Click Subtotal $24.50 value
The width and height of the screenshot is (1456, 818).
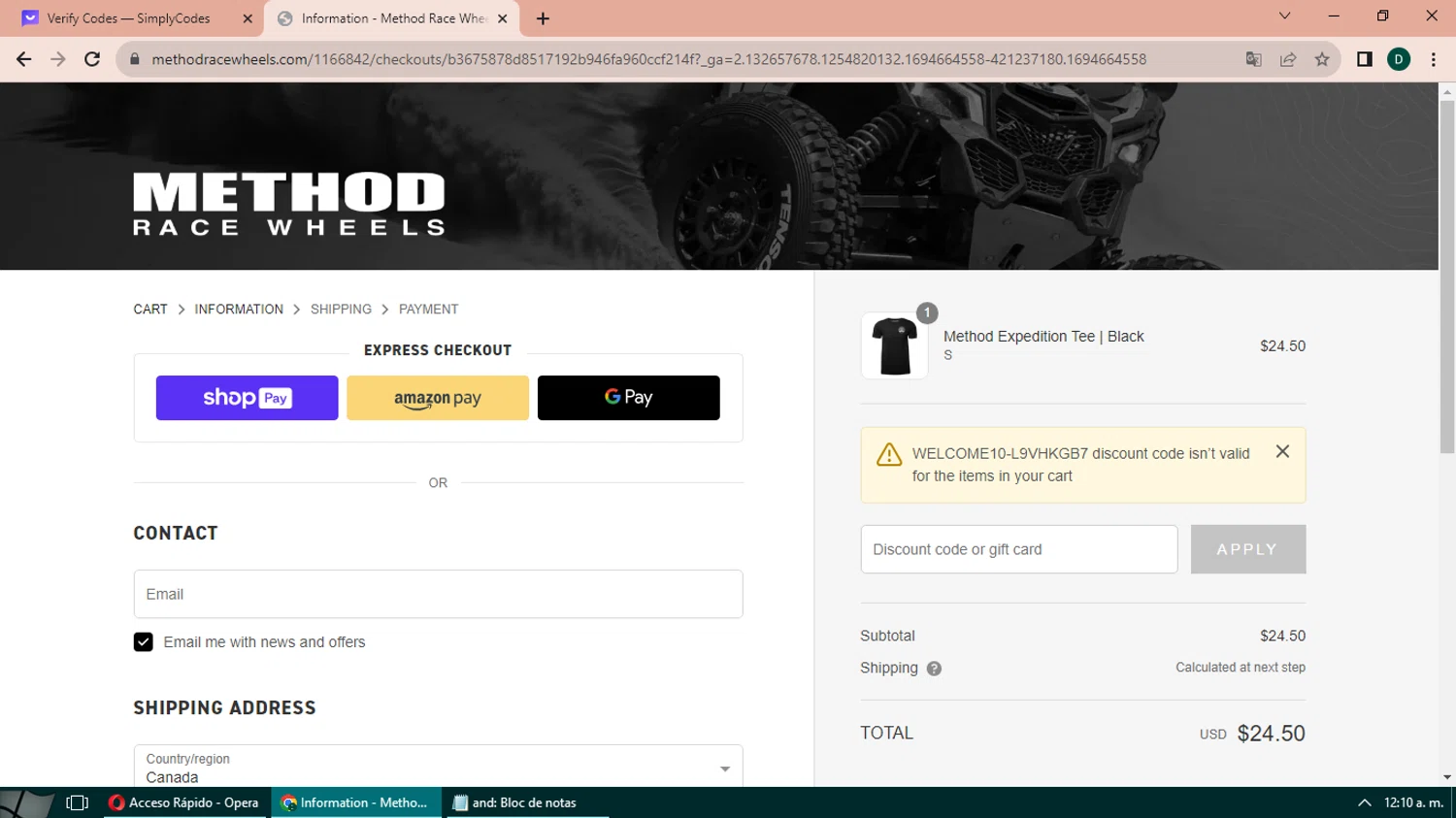[1282, 636]
